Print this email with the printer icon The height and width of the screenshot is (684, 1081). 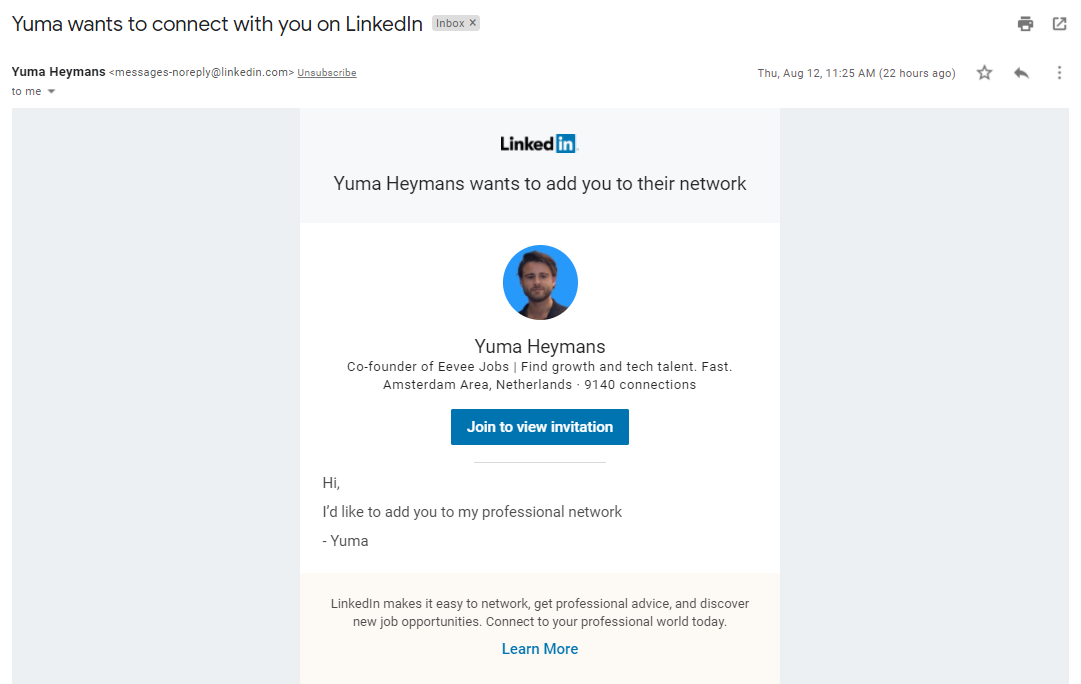click(1025, 24)
